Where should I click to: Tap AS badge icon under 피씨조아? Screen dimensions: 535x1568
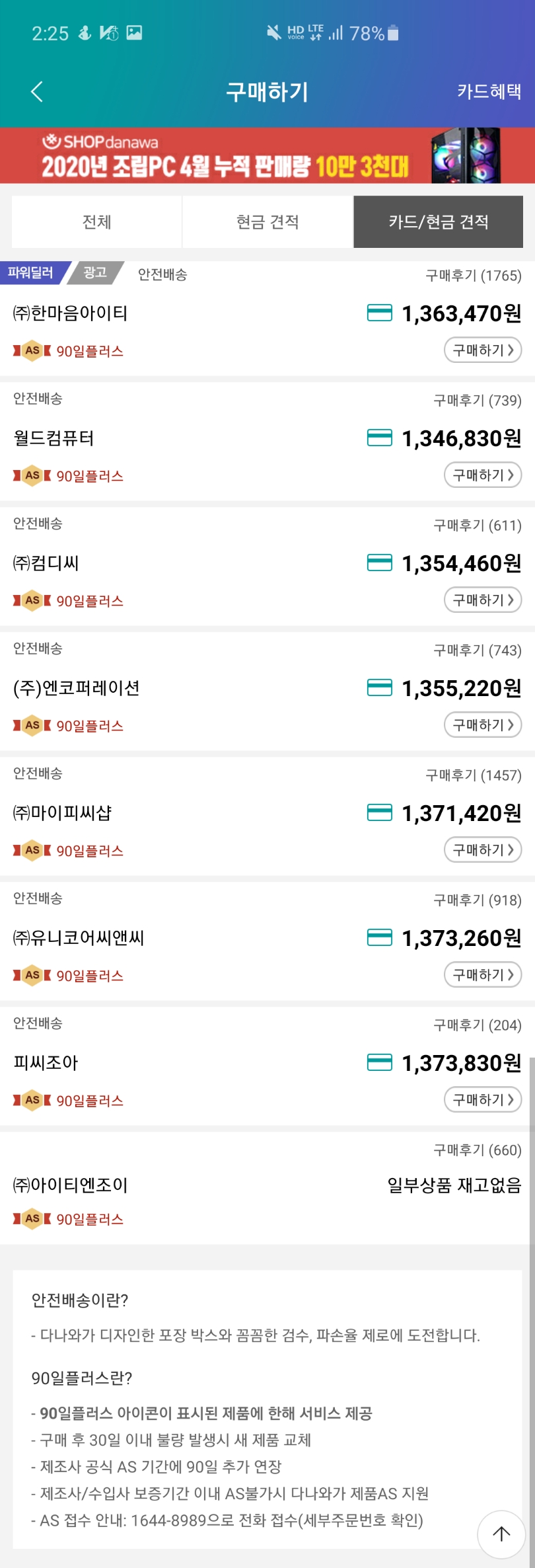pos(32,1100)
